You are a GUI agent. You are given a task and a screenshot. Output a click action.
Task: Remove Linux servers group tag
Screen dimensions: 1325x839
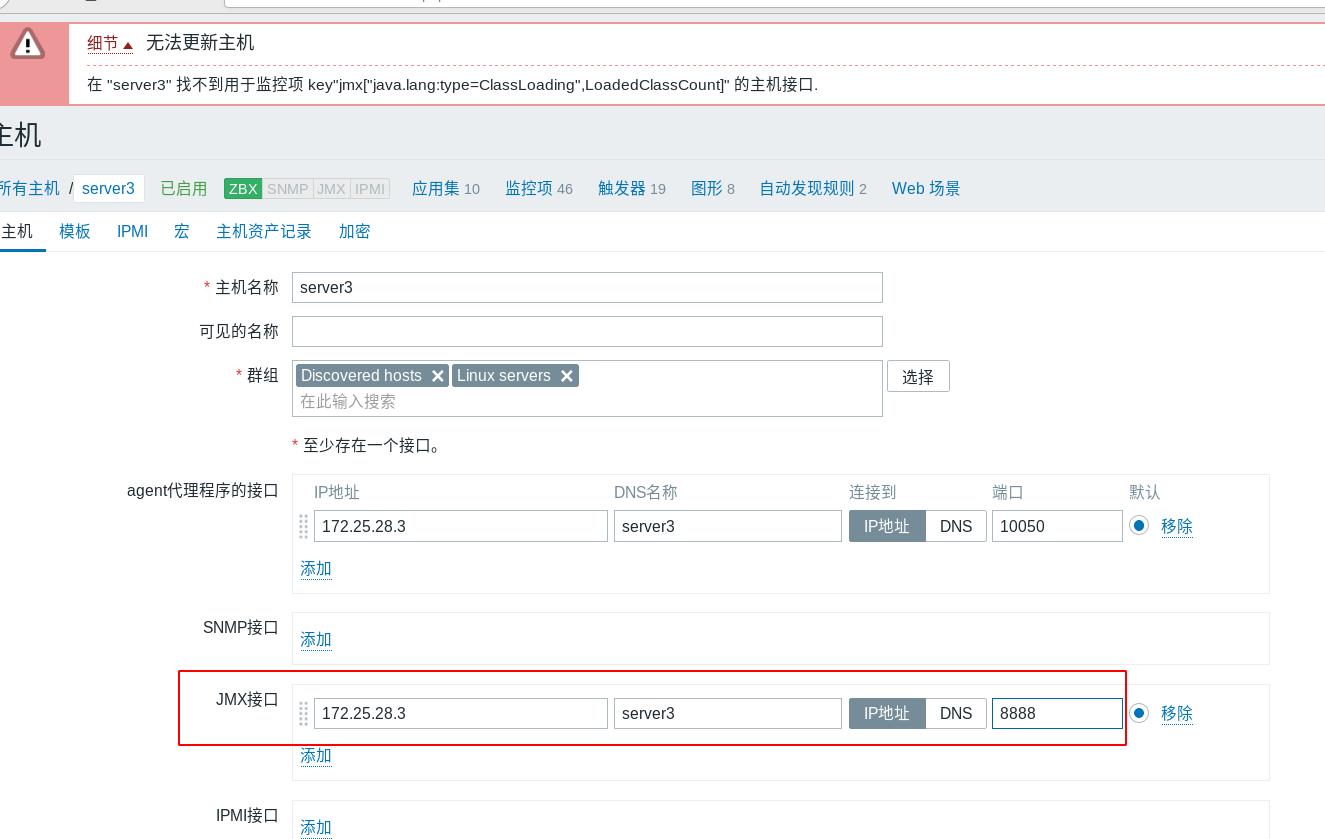(x=566, y=376)
